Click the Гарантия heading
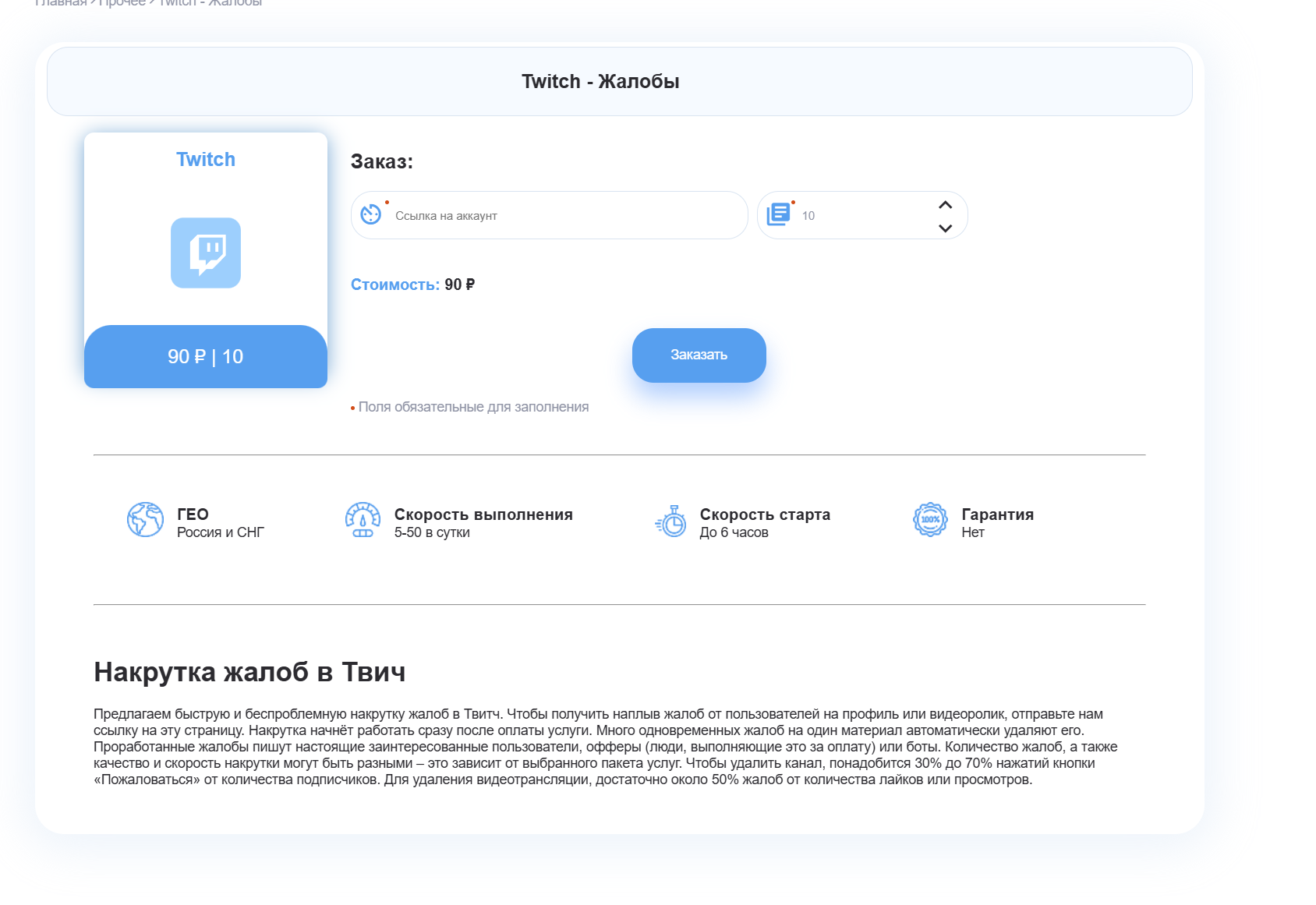The height and width of the screenshot is (905, 1316). pos(998,514)
